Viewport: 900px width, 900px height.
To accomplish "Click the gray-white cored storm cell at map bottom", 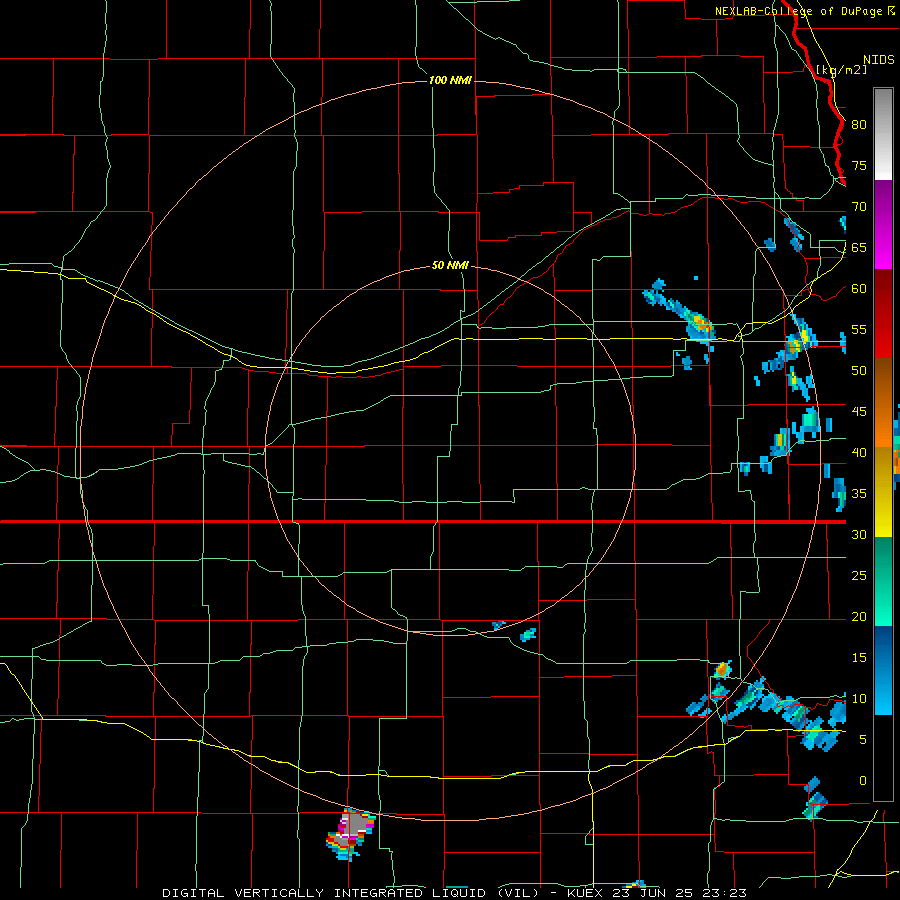I will pyautogui.click(x=351, y=833).
